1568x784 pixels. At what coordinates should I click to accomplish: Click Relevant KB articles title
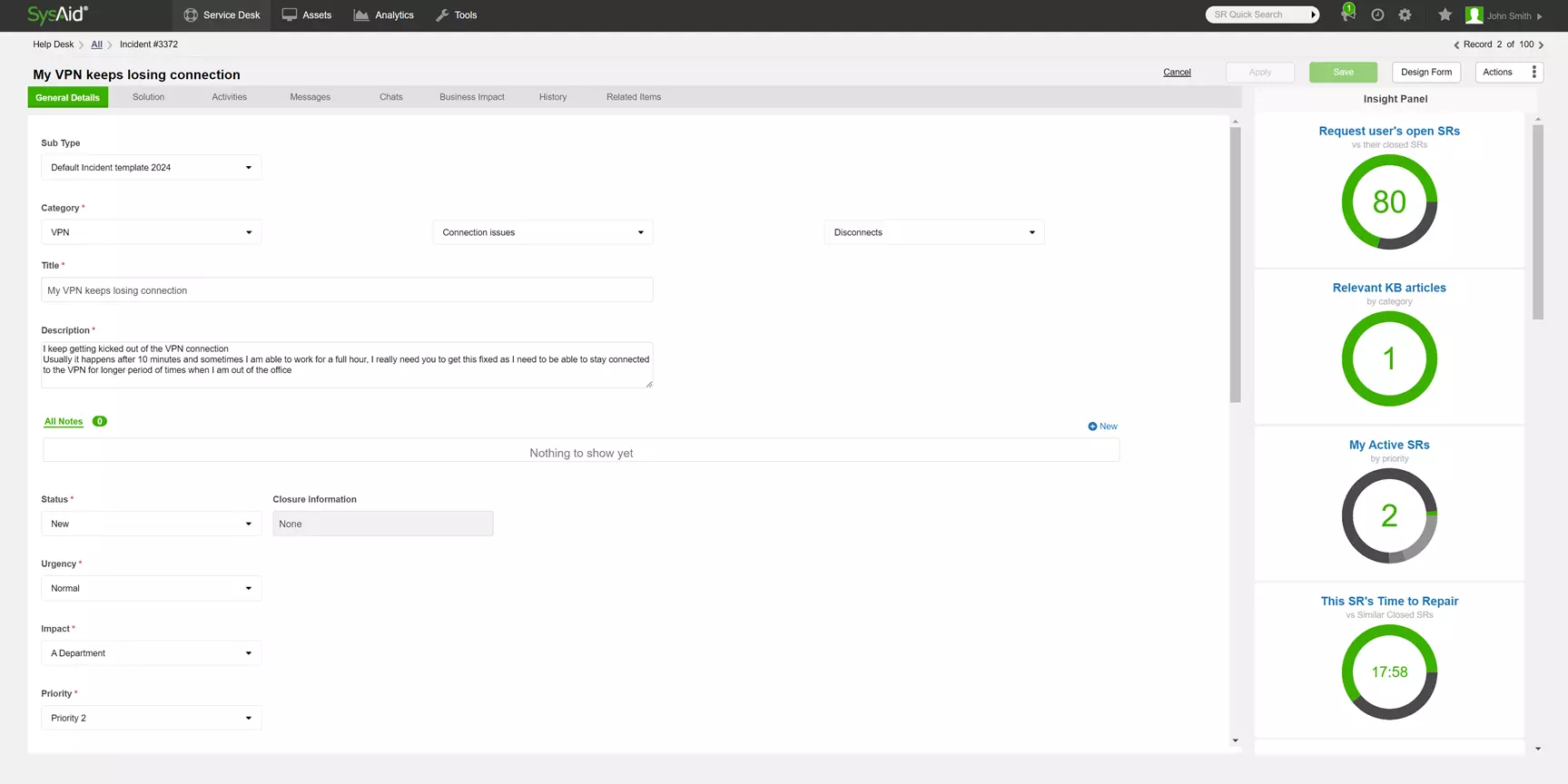[1389, 288]
